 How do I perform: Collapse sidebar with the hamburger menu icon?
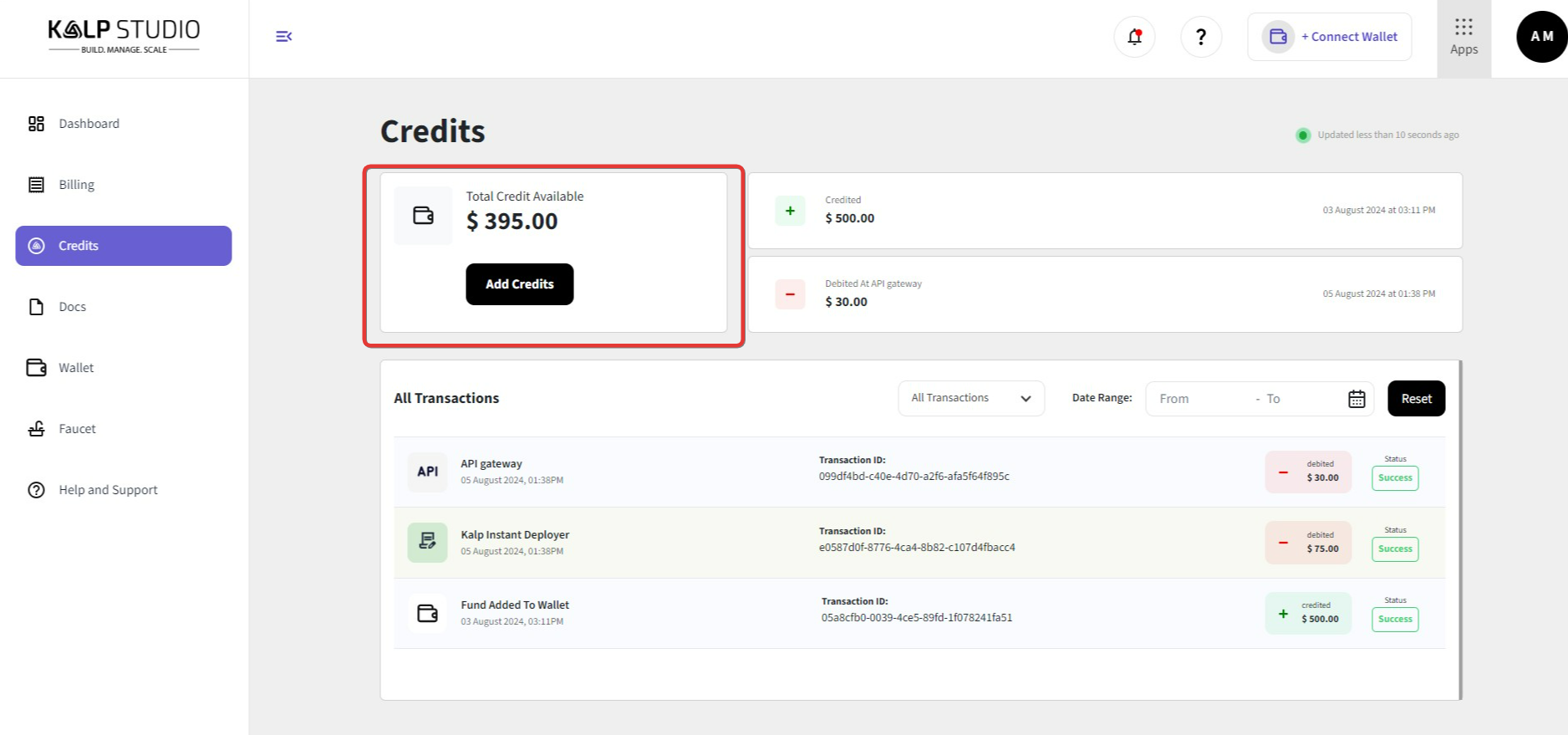coord(283,36)
